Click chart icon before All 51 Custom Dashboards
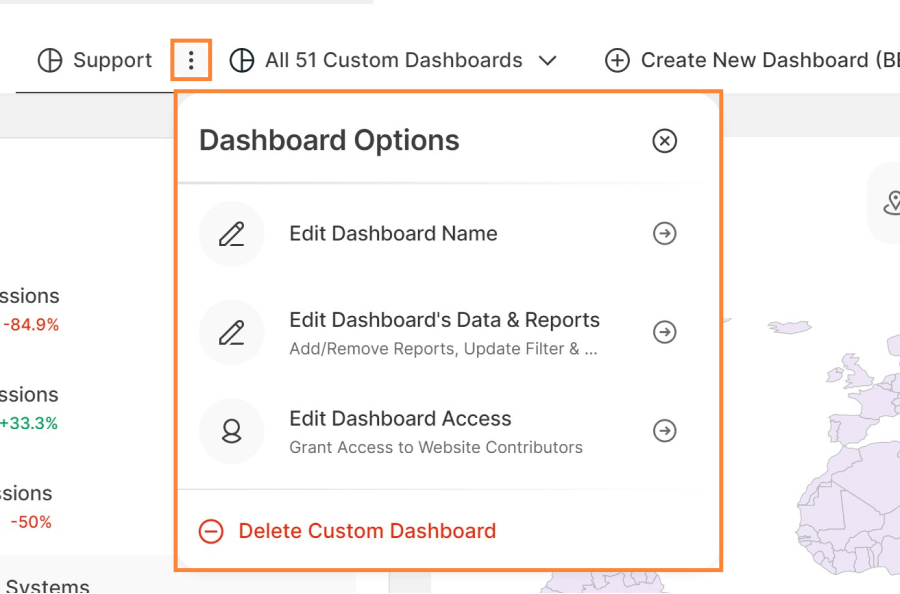The height and width of the screenshot is (594, 900). pyautogui.click(x=242, y=61)
